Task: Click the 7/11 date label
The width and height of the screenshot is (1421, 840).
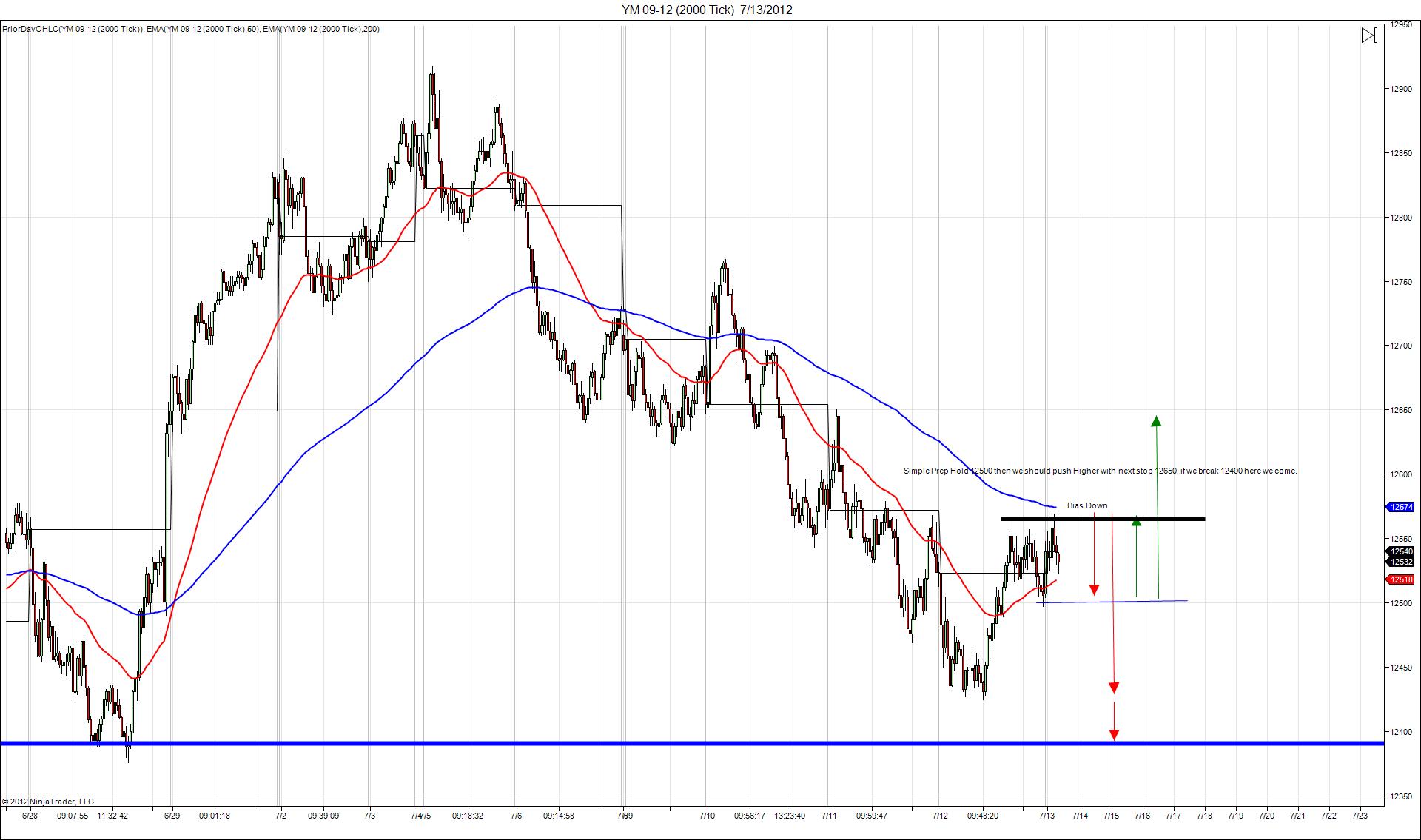Action: point(829,816)
